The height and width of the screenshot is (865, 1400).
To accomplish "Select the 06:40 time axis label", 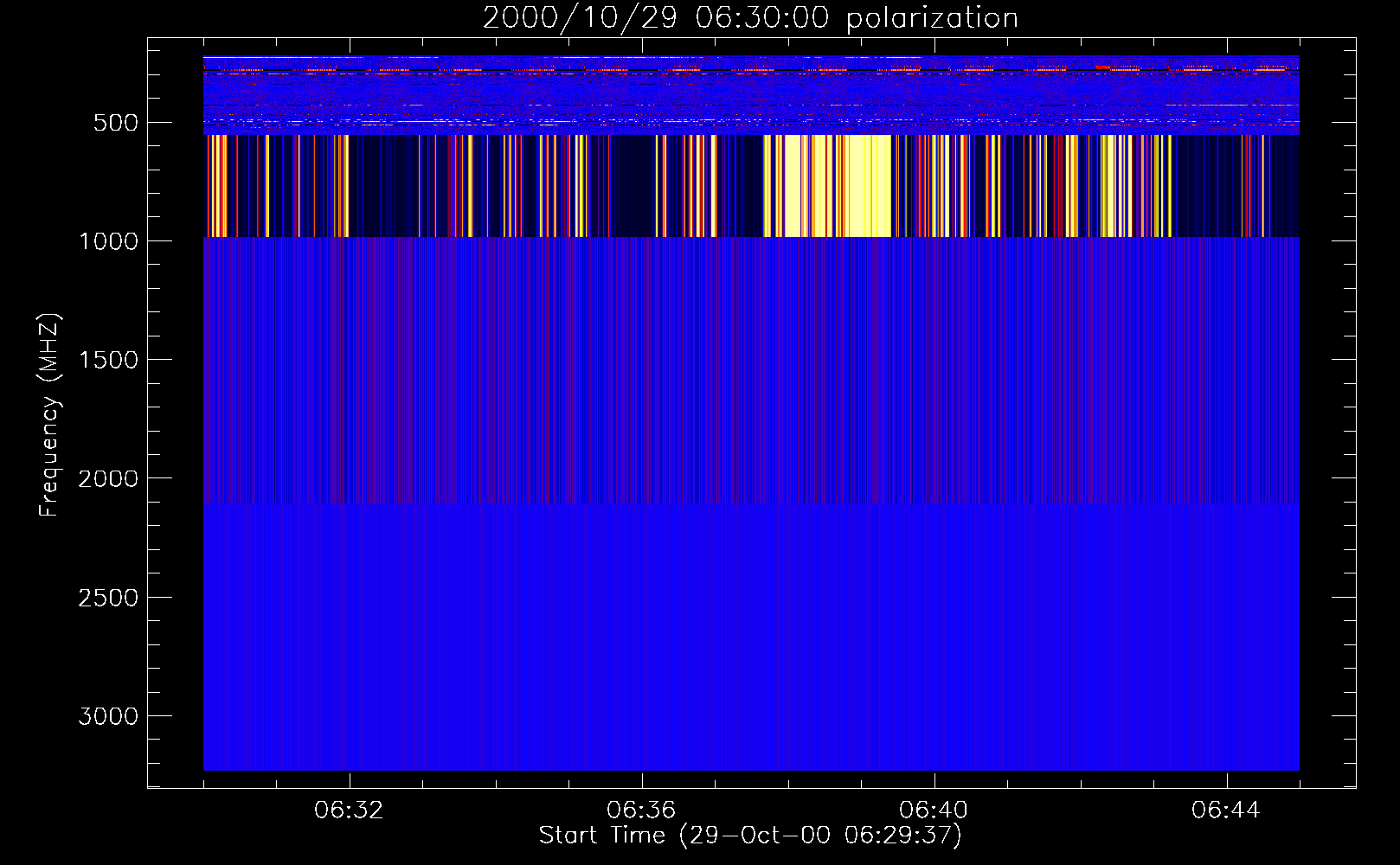I will coord(934,811).
